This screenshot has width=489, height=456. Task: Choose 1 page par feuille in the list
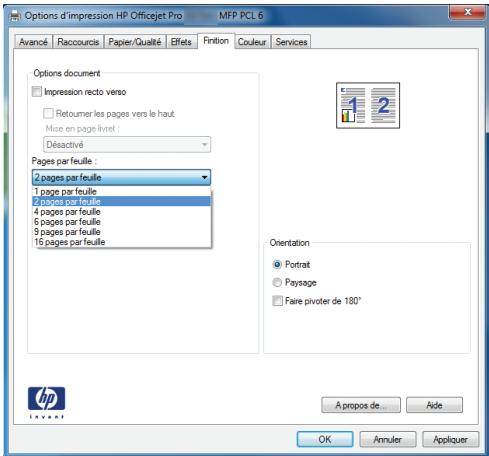click(122, 192)
